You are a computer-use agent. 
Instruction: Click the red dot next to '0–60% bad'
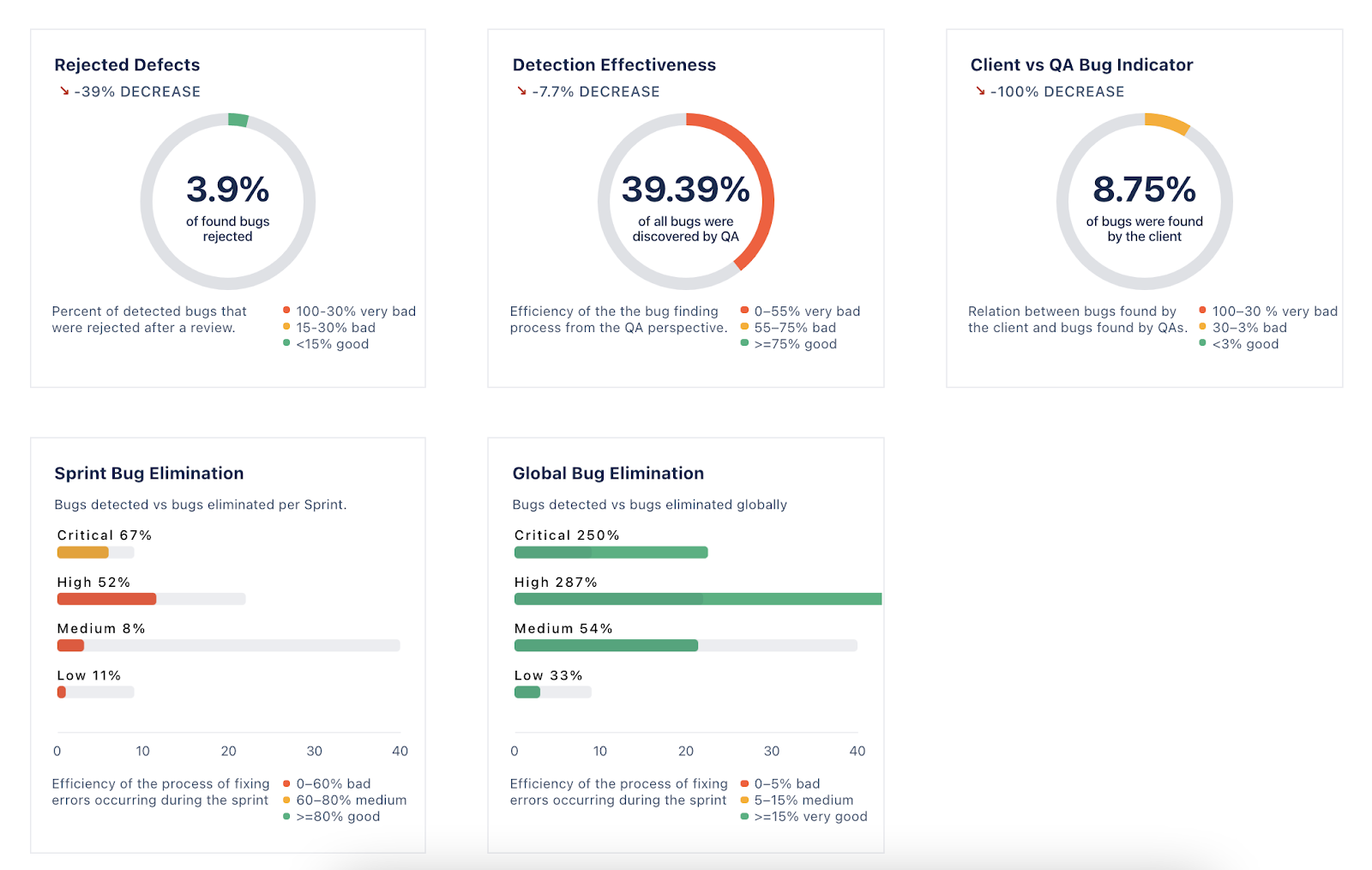coord(286,783)
